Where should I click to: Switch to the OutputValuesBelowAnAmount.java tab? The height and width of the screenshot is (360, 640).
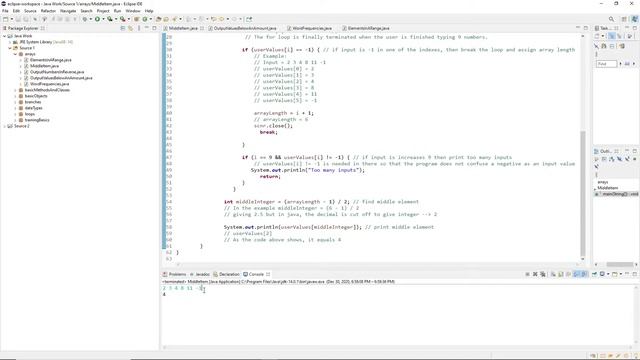point(245,28)
